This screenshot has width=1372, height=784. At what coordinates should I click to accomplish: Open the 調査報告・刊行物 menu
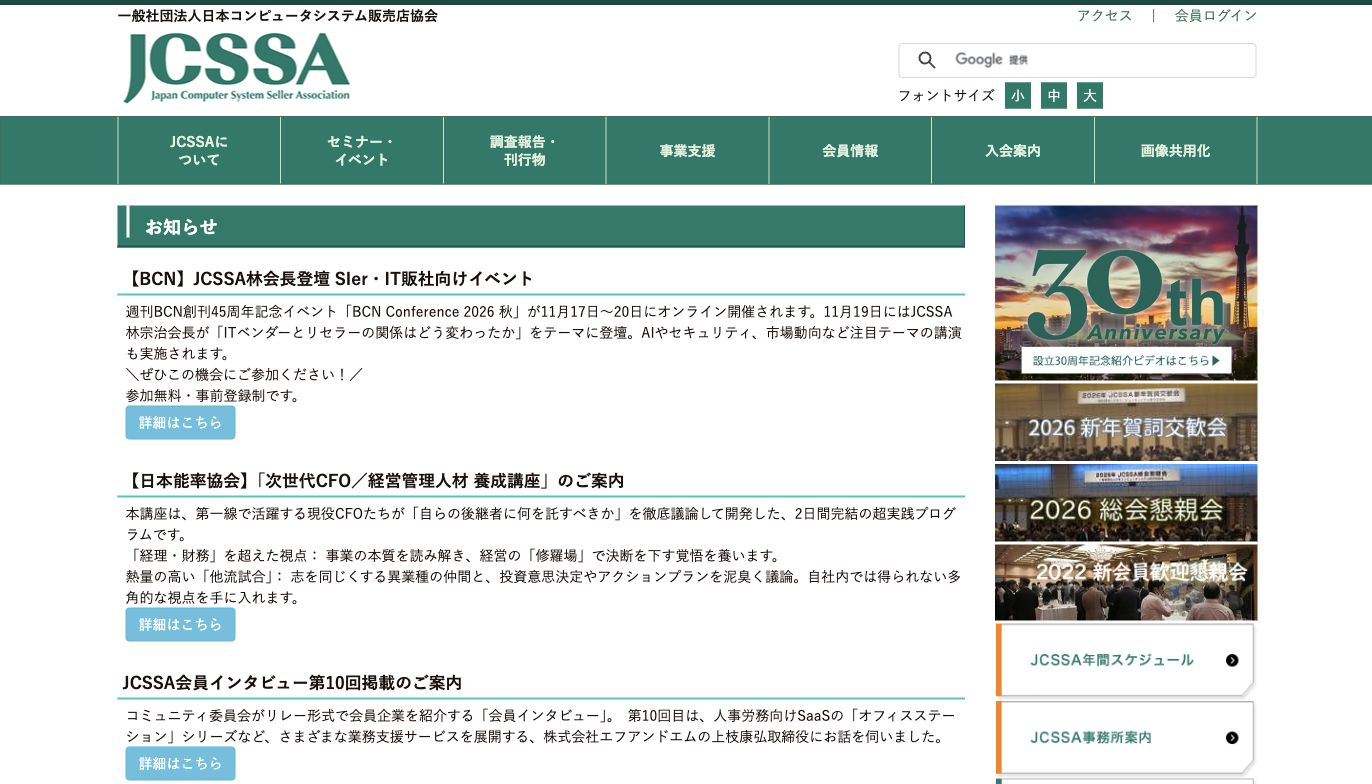[x=525, y=150]
